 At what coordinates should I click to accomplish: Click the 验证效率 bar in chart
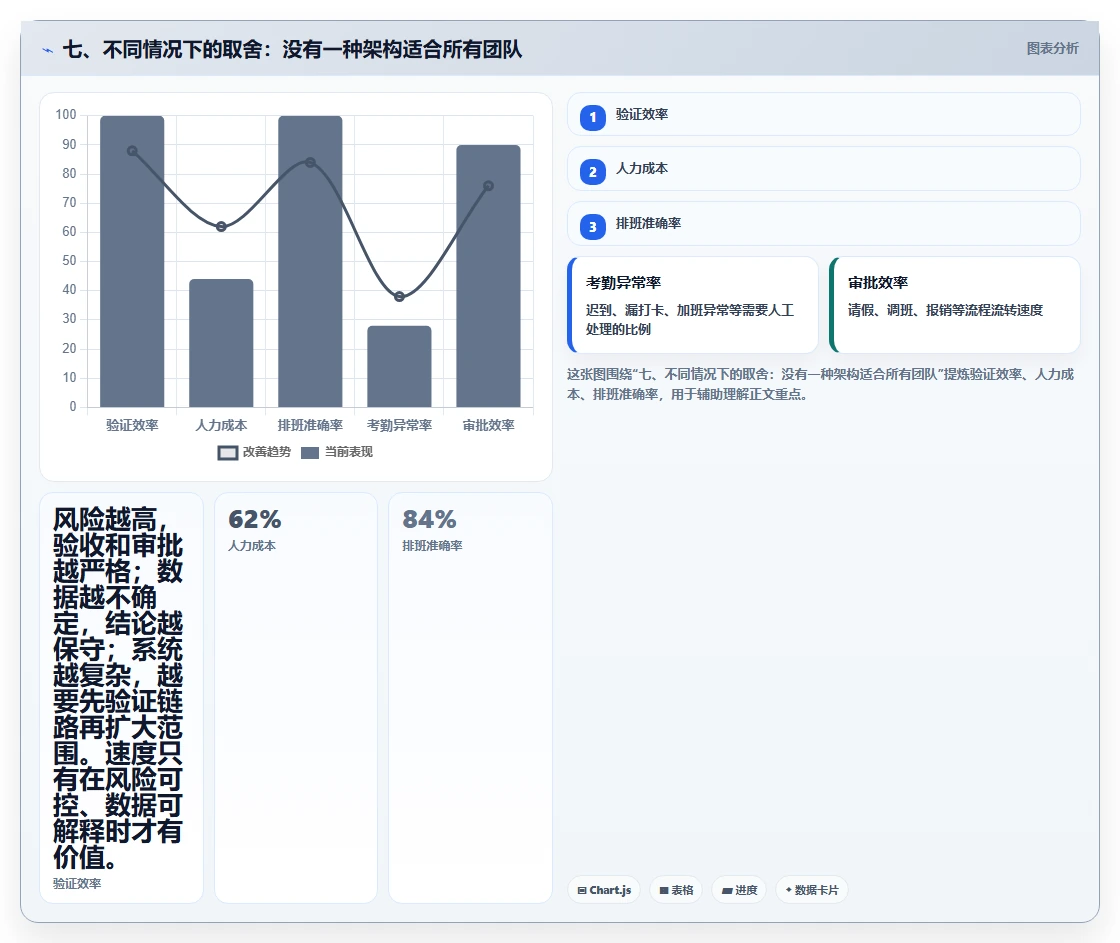tap(132, 261)
